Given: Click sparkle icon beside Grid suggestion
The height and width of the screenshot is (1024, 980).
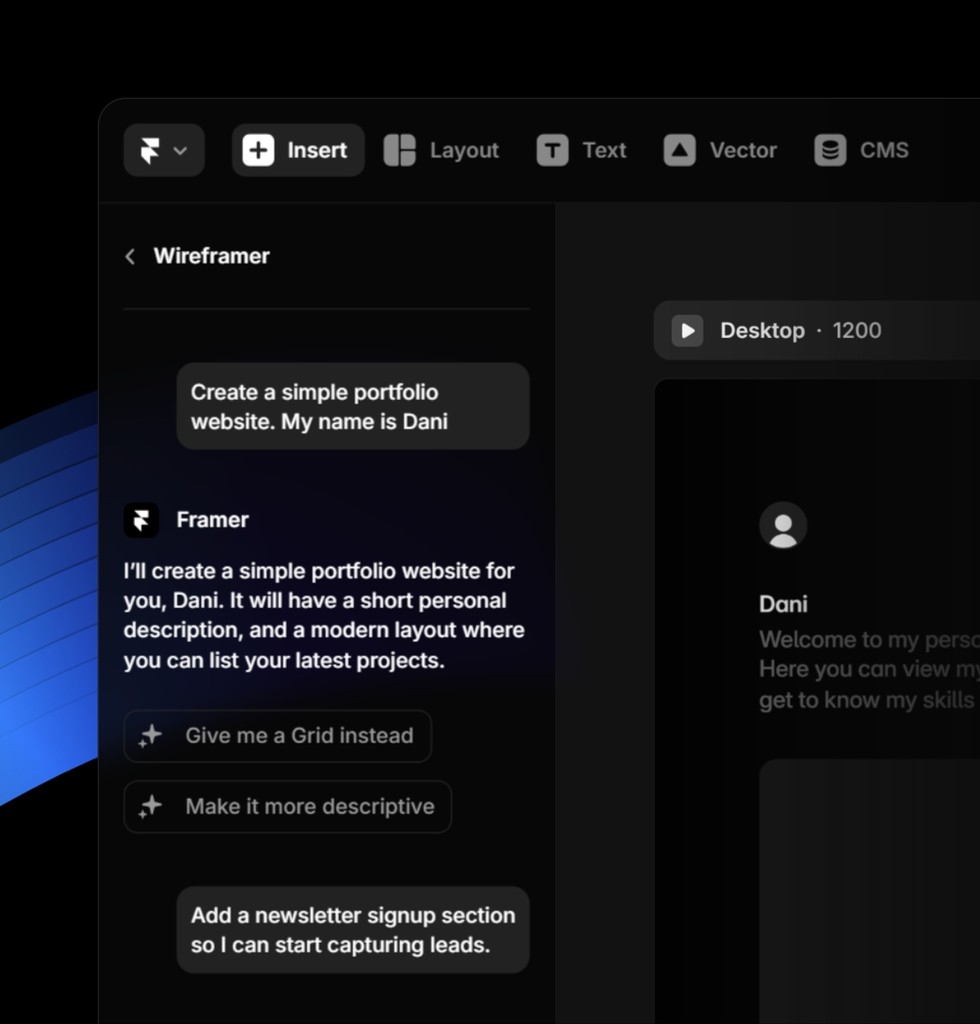Looking at the screenshot, I should click(x=150, y=736).
